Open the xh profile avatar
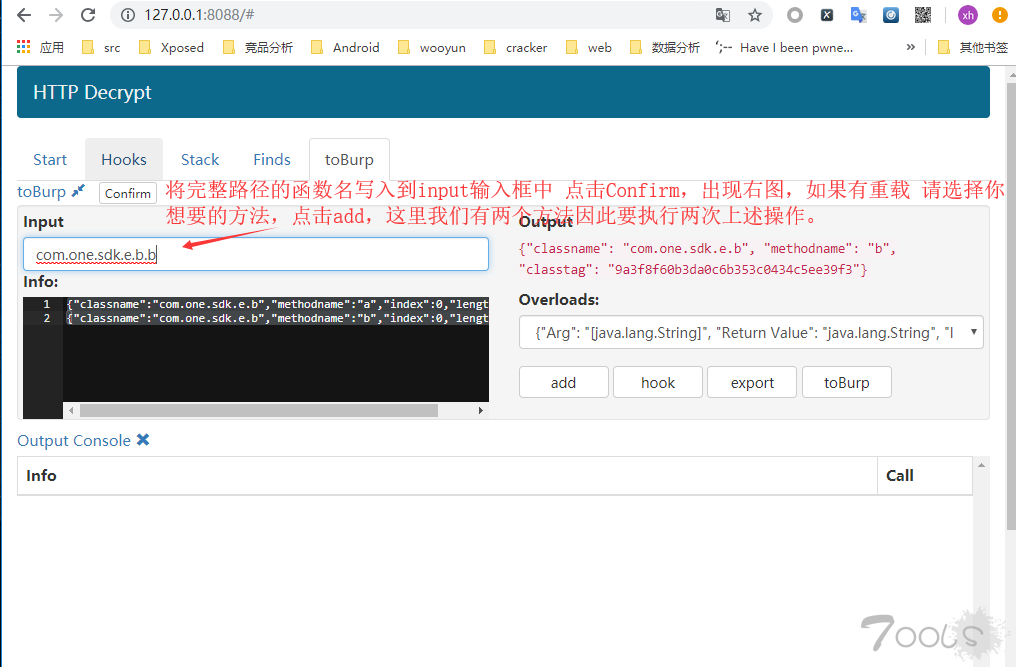 967,15
